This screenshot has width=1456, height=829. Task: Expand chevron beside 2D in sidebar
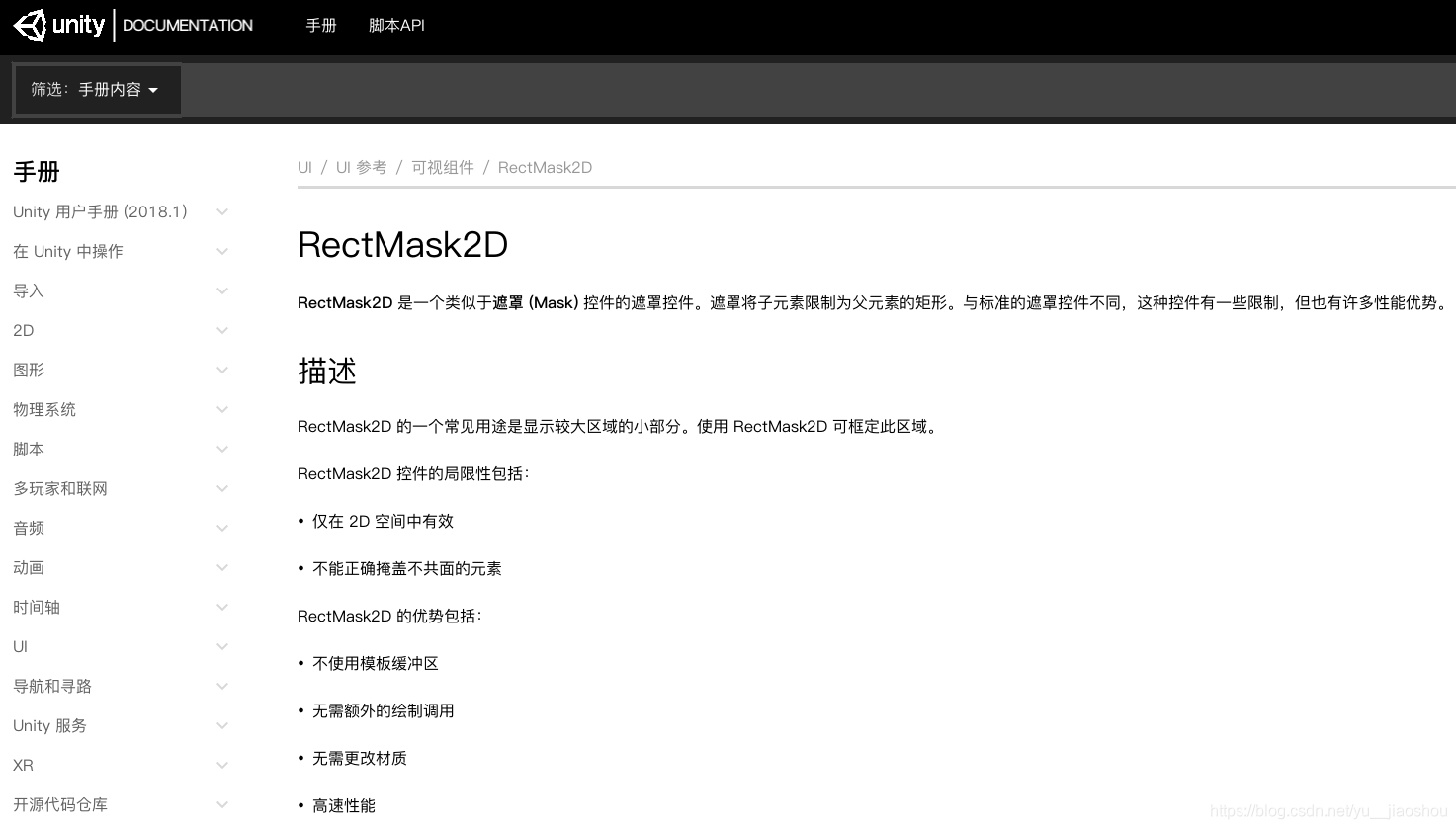coord(222,331)
